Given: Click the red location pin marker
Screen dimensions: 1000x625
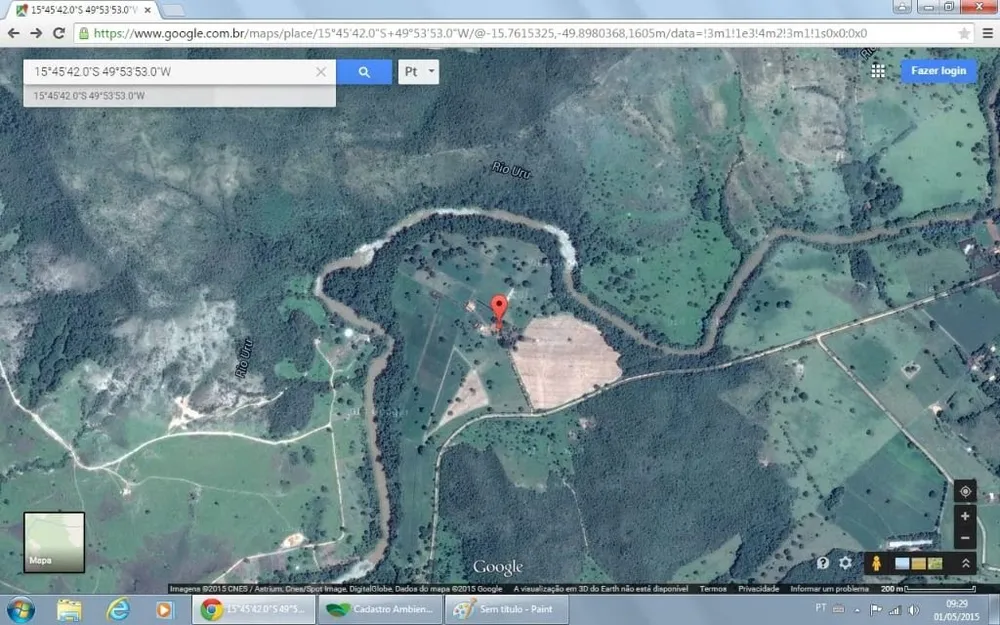Looking at the screenshot, I should (499, 309).
